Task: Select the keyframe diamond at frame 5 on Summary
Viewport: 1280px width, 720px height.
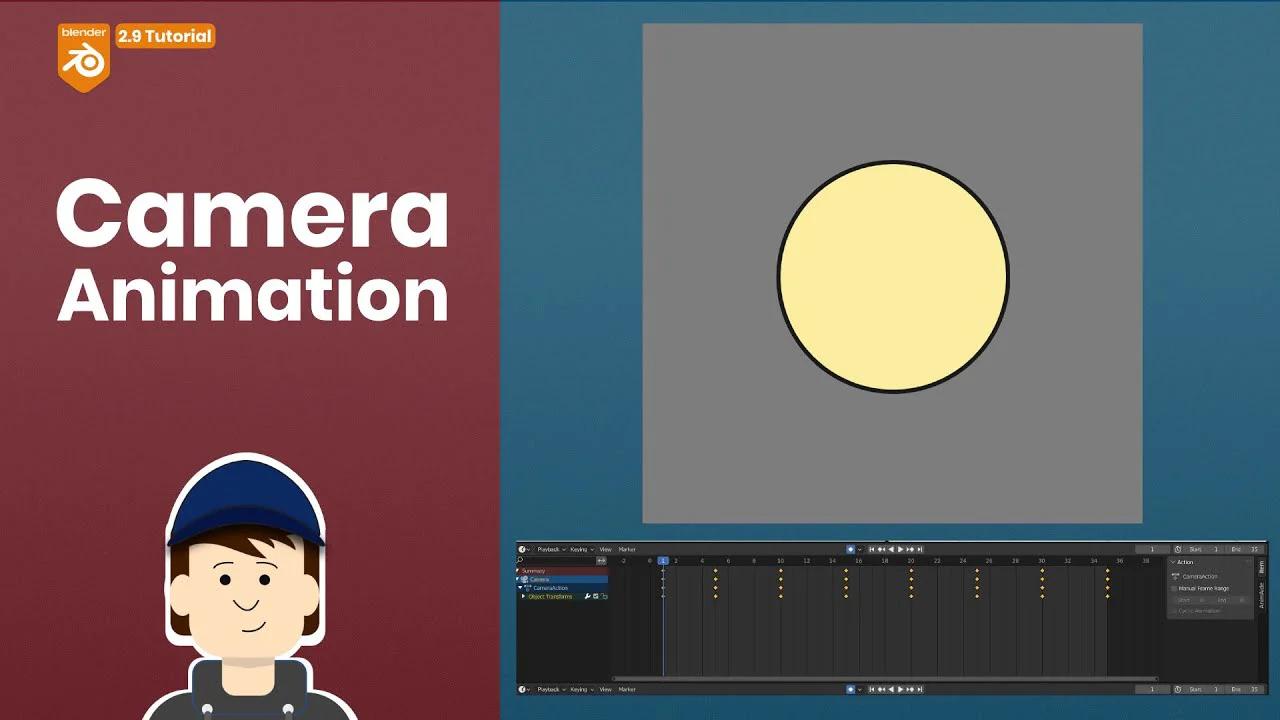Action: (x=715, y=571)
